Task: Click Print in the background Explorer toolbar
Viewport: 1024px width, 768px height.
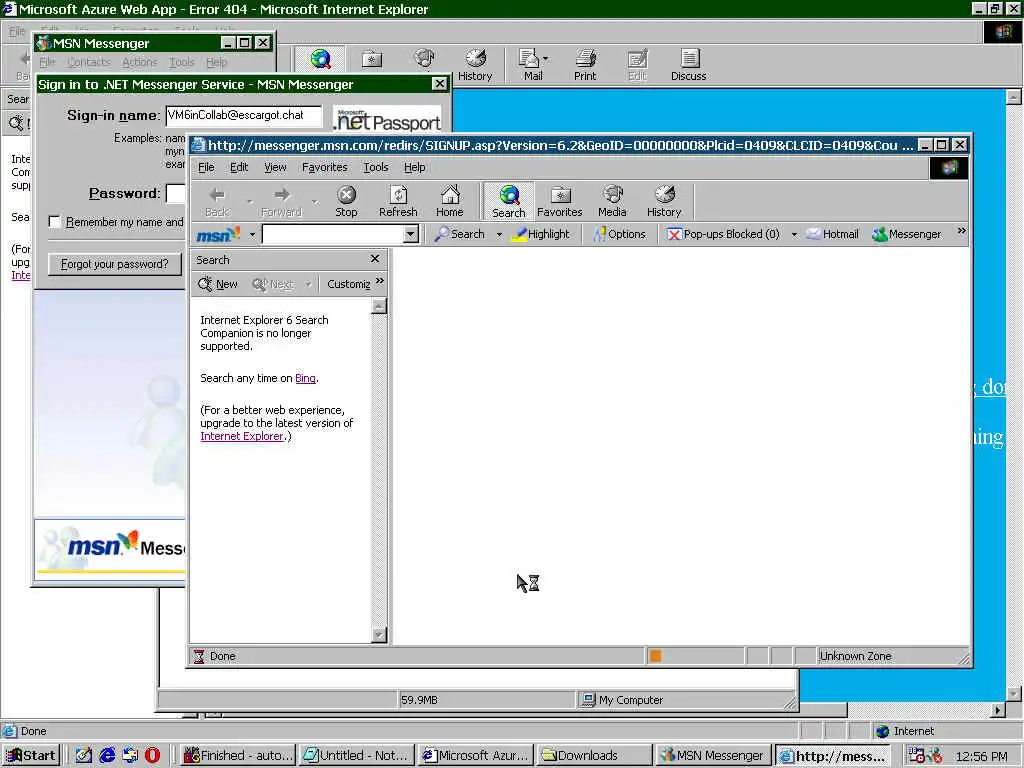Action: [585, 65]
